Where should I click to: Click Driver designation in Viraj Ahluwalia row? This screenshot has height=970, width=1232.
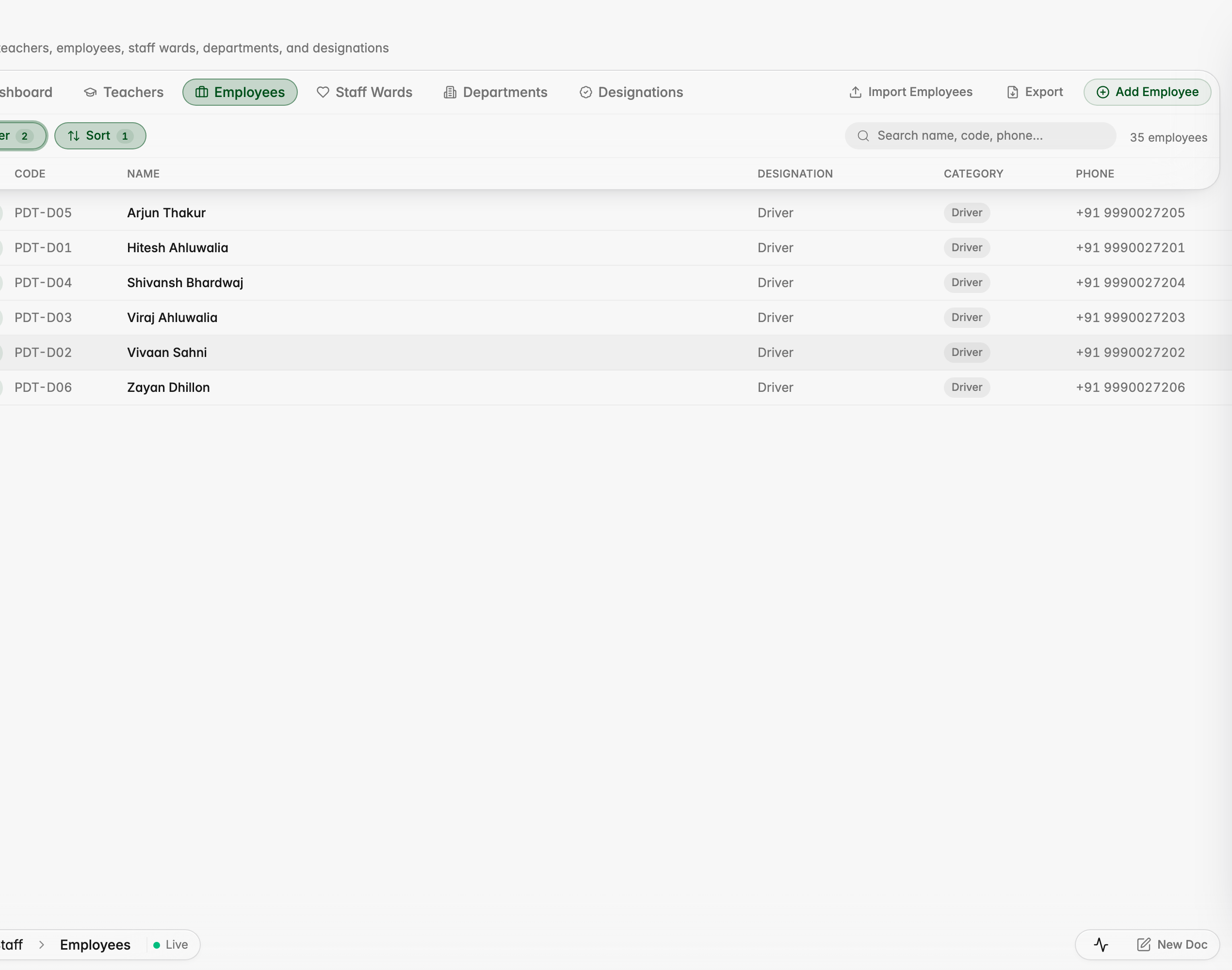tap(775, 318)
